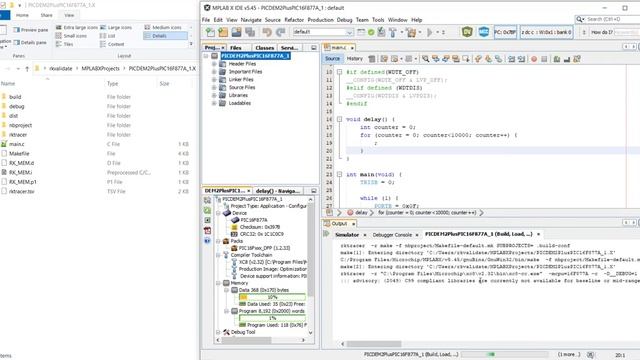The image size is (640, 360).
Task: Click the Quick Search input field
Action: 612,19
